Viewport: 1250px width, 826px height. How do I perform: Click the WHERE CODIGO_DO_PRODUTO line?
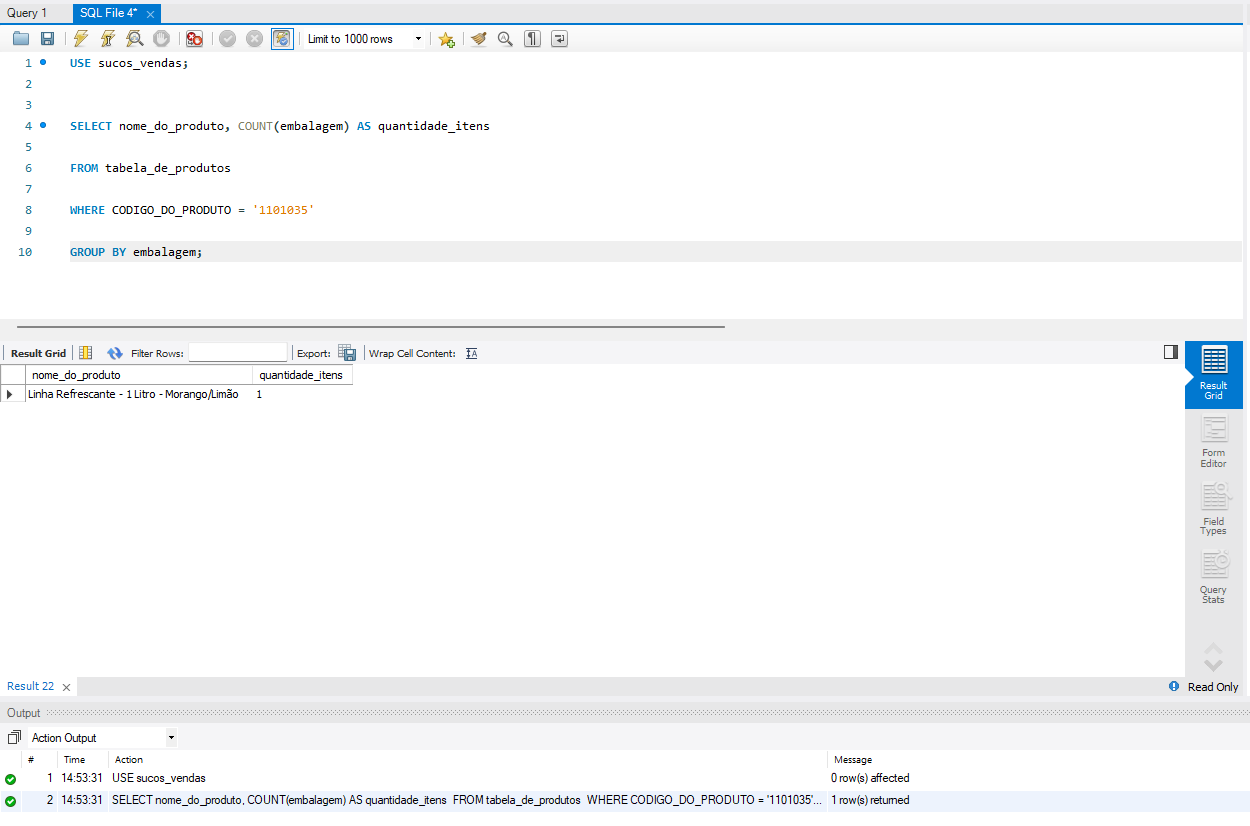click(192, 210)
